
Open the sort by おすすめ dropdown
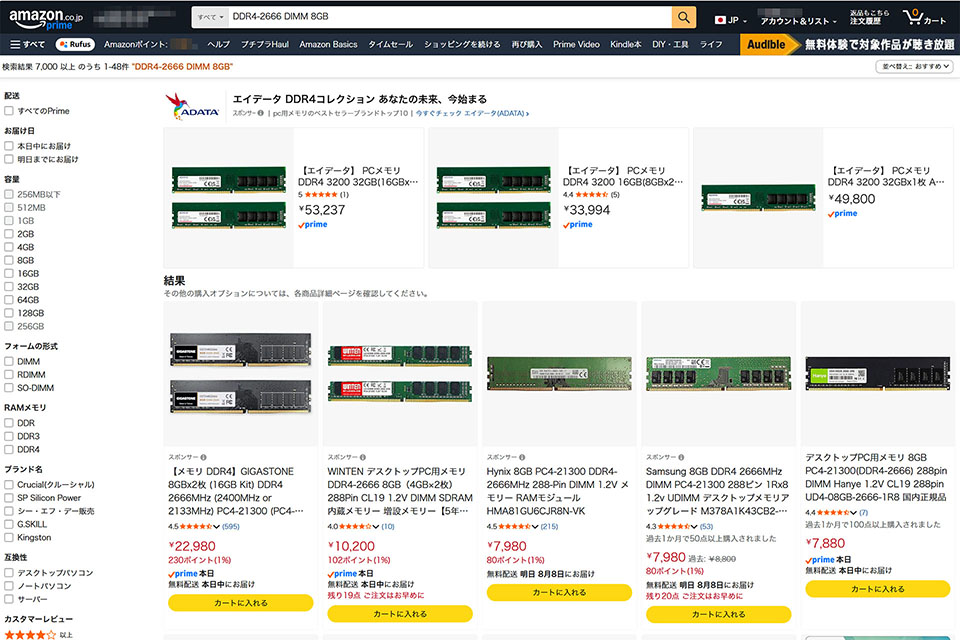click(x=914, y=66)
